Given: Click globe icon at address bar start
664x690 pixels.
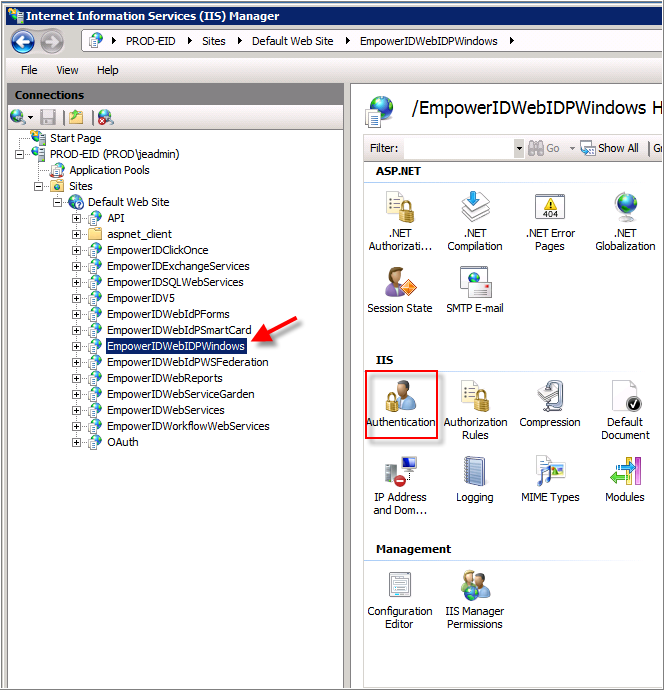Looking at the screenshot, I should [96, 40].
